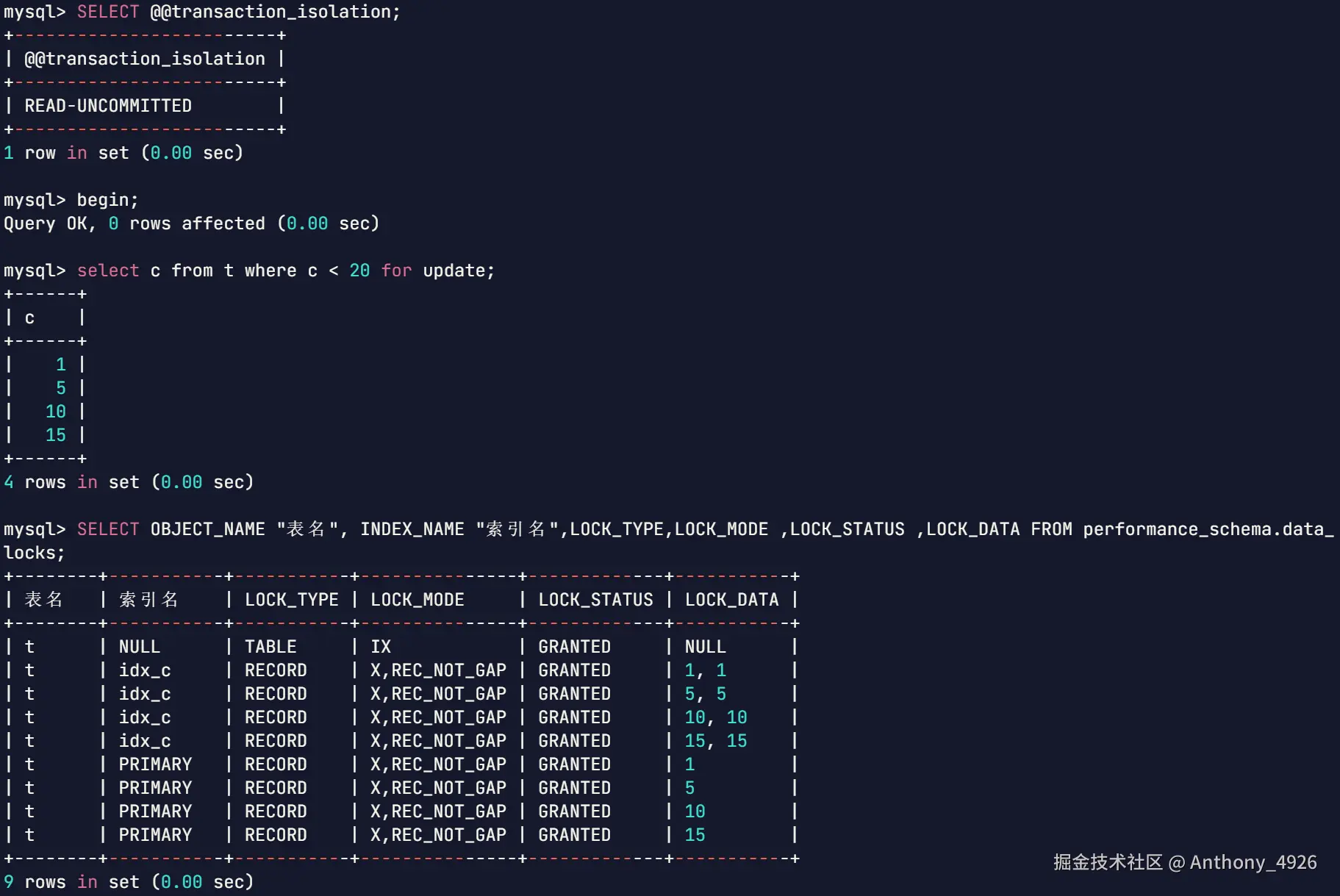
Task: Click the READ-UNCOMMITTED result value
Action: pyautogui.click(x=108, y=106)
